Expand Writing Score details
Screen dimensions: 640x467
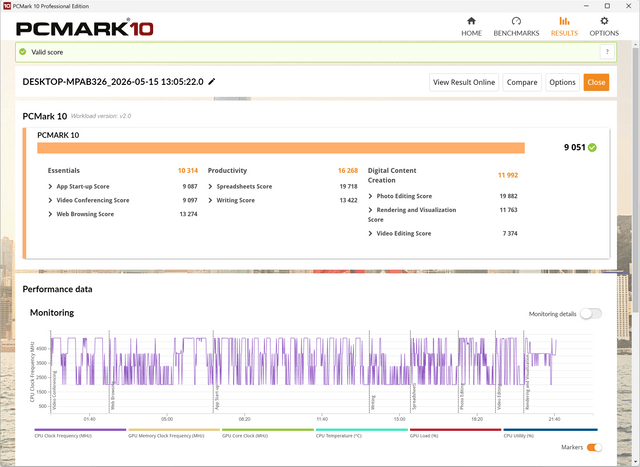[x=210, y=200]
